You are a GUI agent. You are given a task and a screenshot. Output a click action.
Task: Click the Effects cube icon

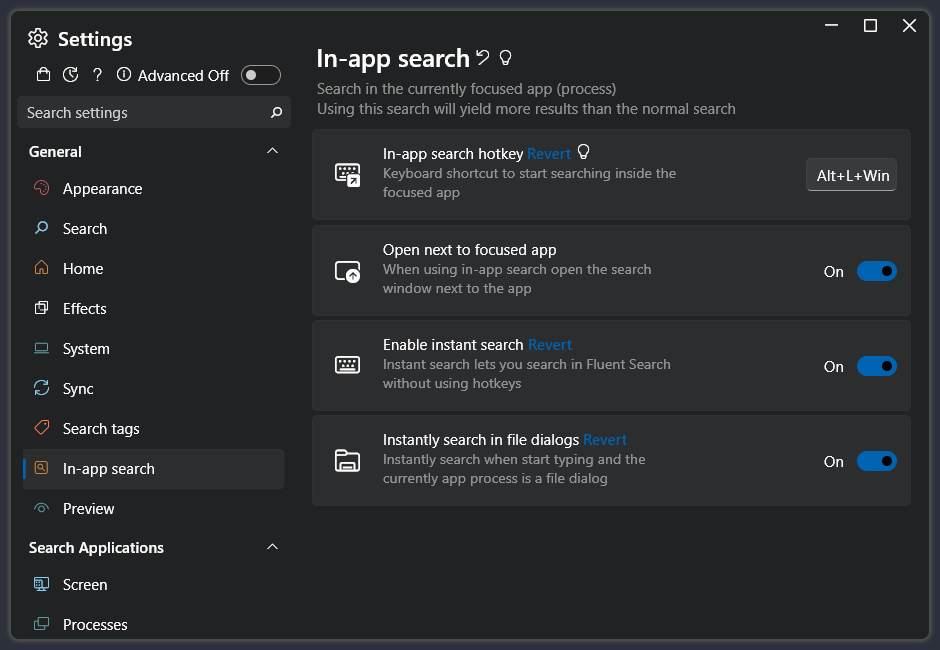tap(41, 308)
